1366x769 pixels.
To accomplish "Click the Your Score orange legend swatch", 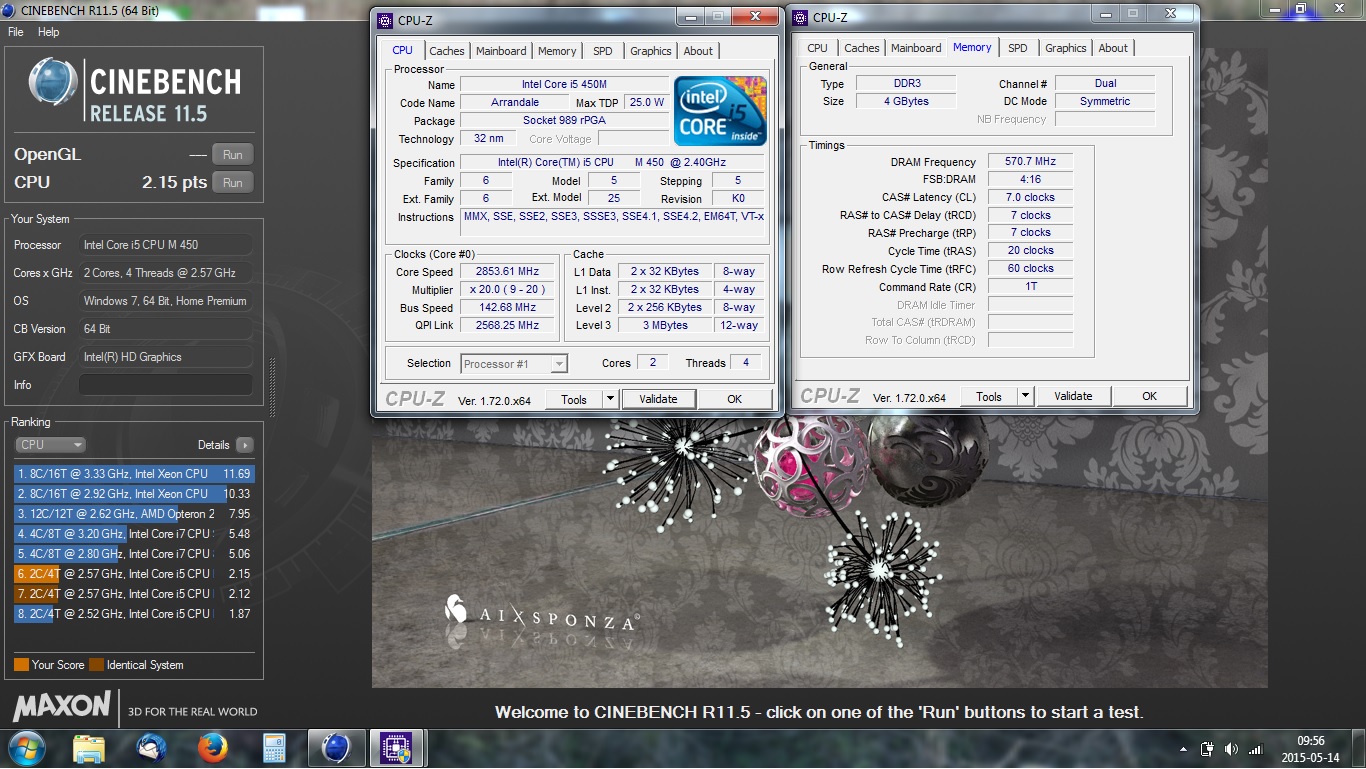I will pos(21,665).
